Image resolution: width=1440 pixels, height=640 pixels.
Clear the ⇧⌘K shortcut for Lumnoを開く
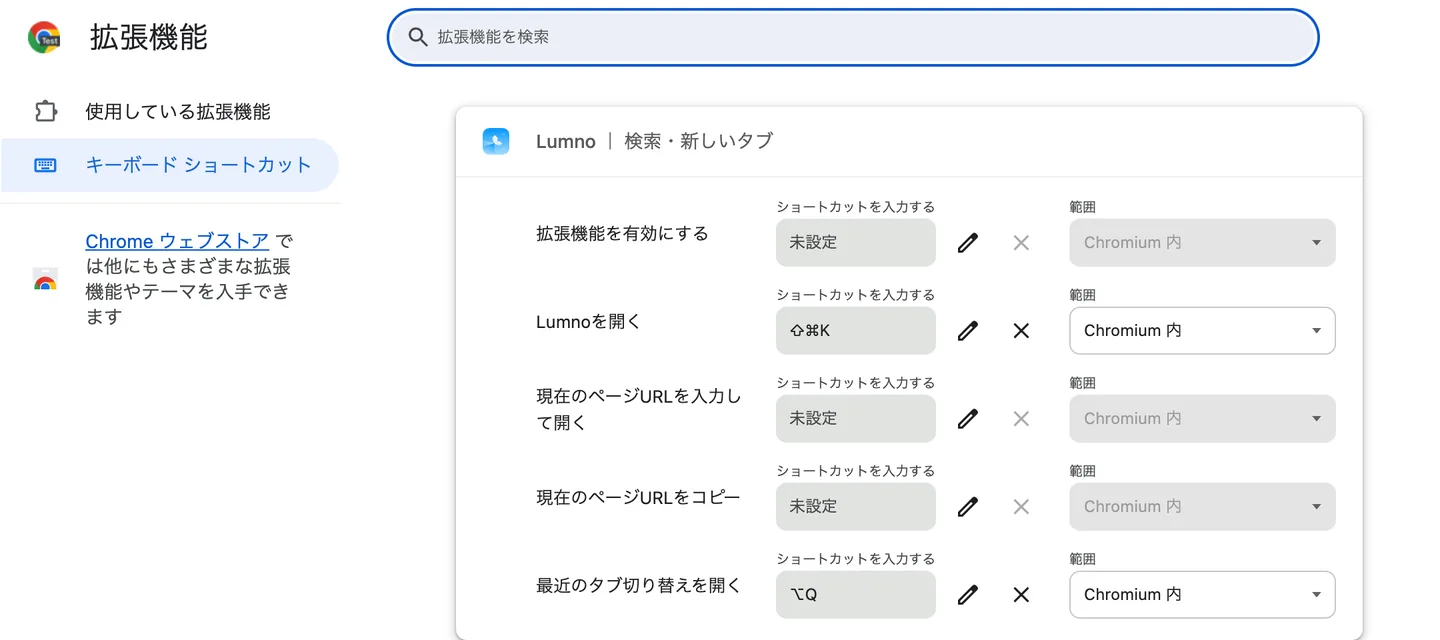pyautogui.click(x=1021, y=331)
